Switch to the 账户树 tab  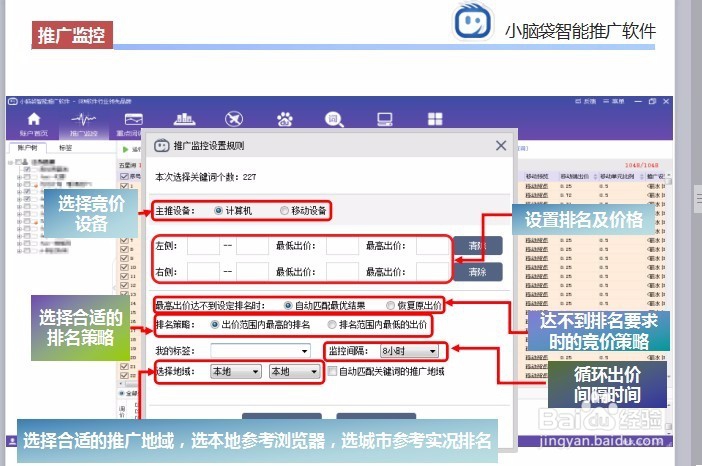tap(27, 148)
